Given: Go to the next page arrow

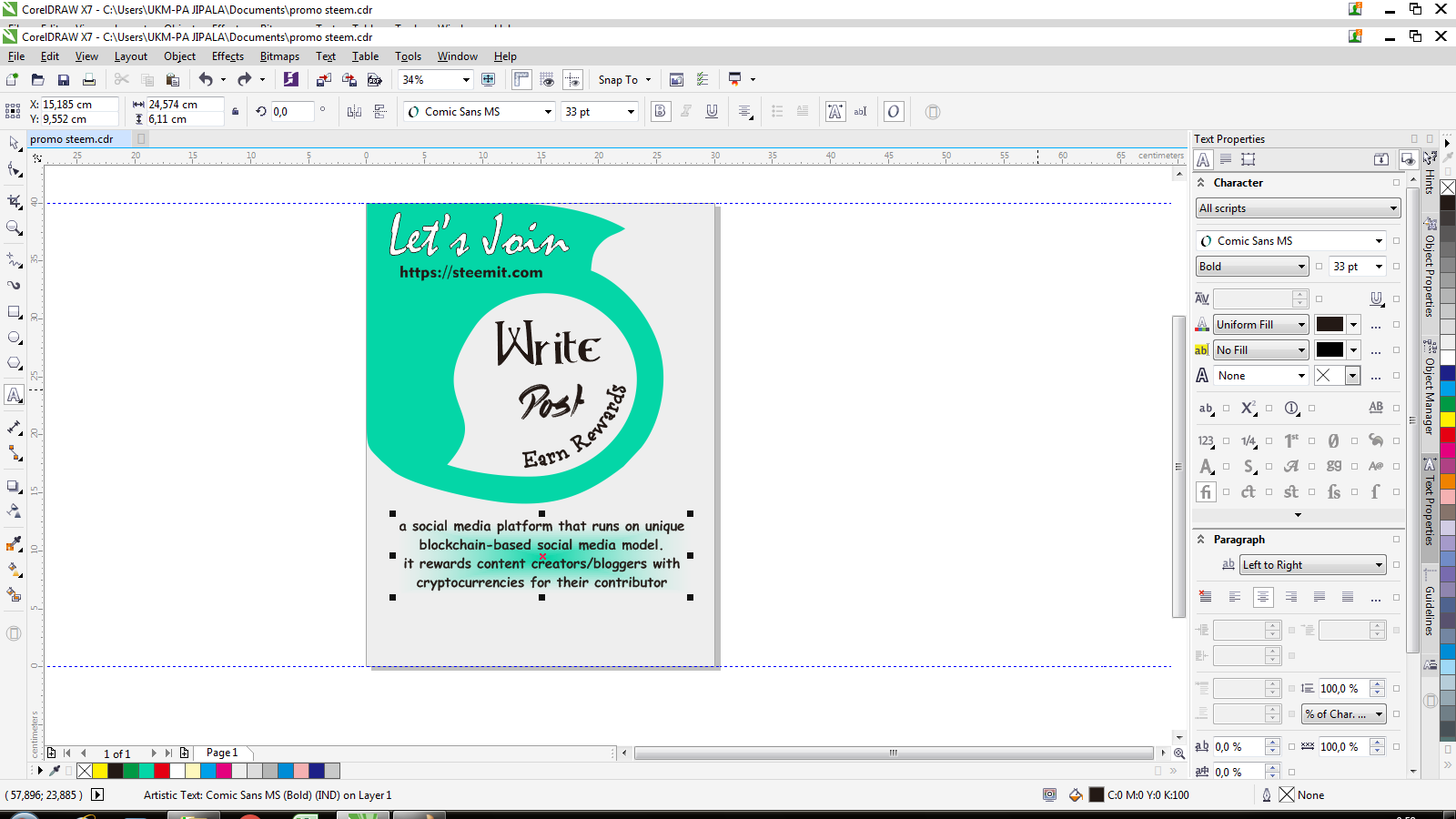Looking at the screenshot, I should (154, 753).
